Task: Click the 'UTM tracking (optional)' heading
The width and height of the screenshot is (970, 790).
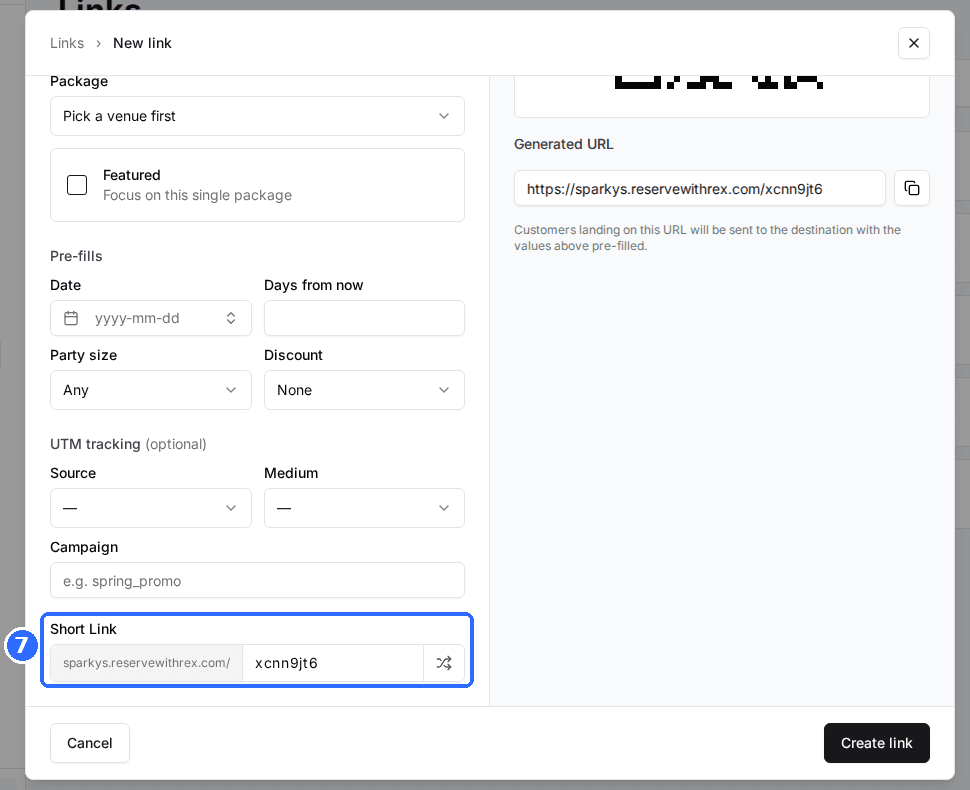Action: (x=128, y=444)
